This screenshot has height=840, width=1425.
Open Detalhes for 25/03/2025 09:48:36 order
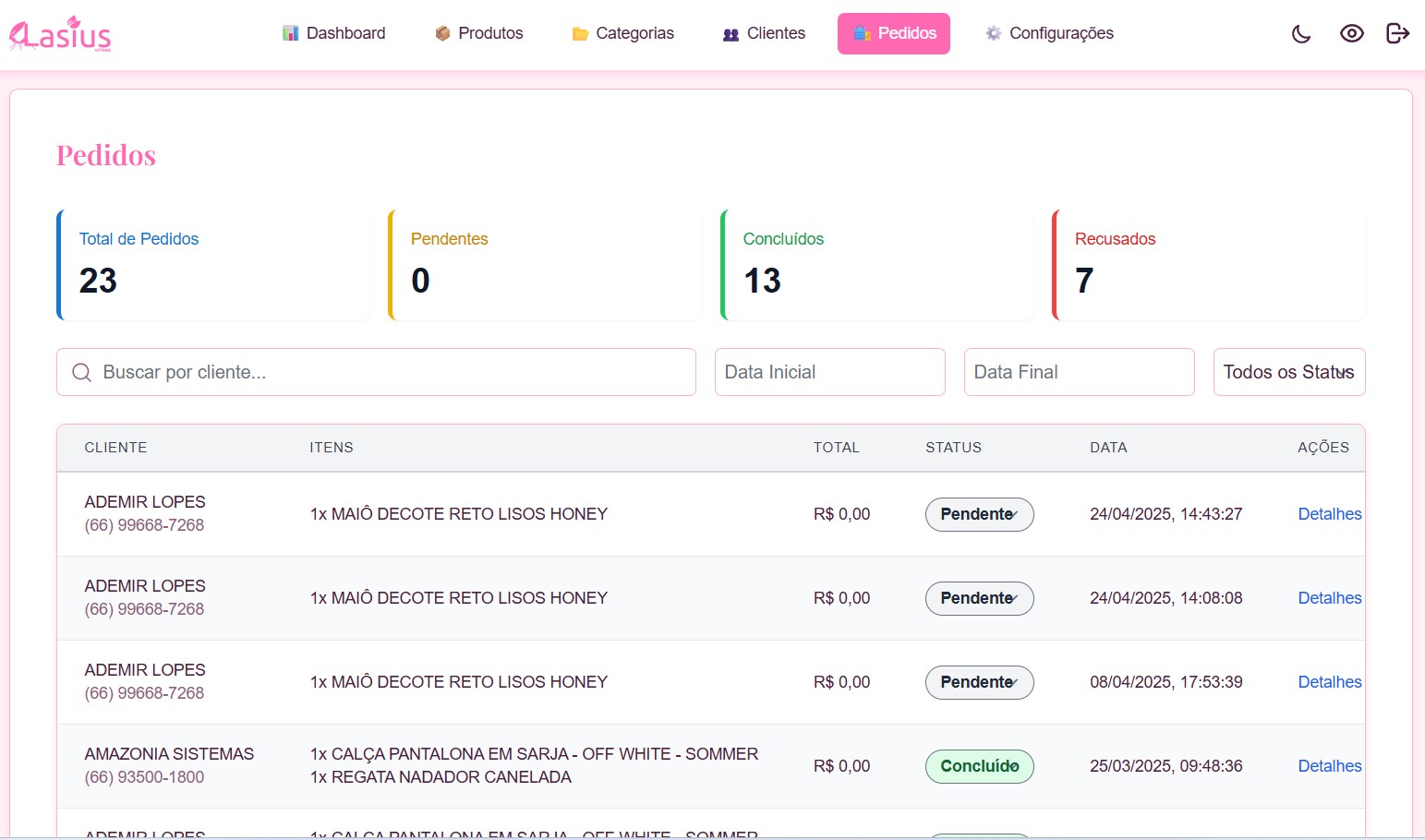coord(1330,766)
